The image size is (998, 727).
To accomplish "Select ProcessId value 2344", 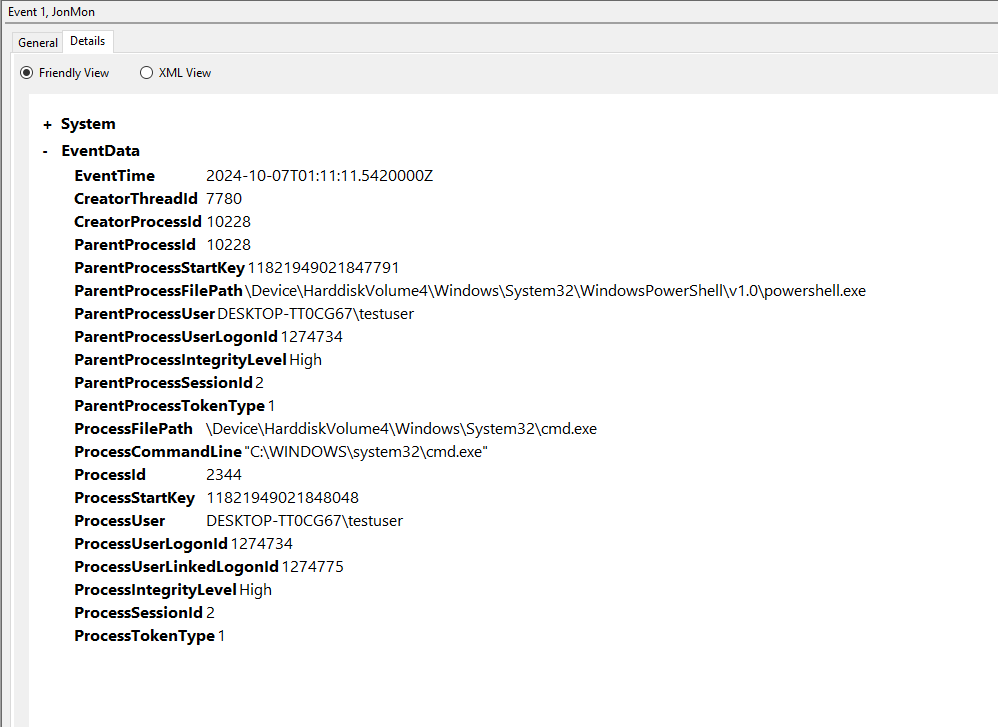I will [224, 475].
